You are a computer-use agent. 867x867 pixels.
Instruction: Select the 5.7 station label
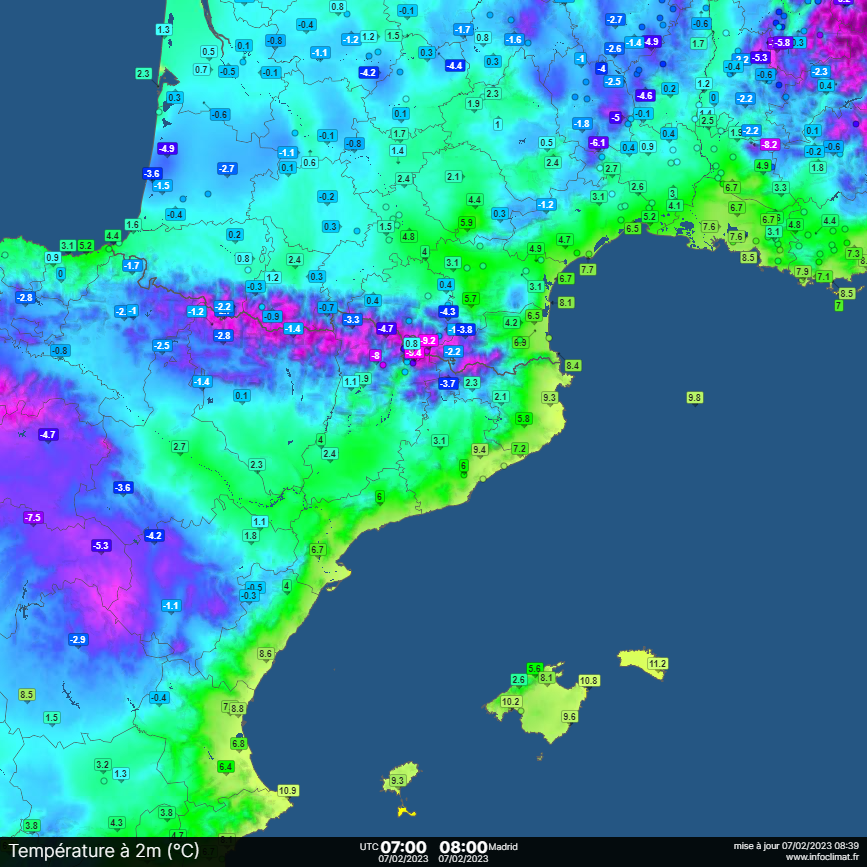(x=470, y=299)
